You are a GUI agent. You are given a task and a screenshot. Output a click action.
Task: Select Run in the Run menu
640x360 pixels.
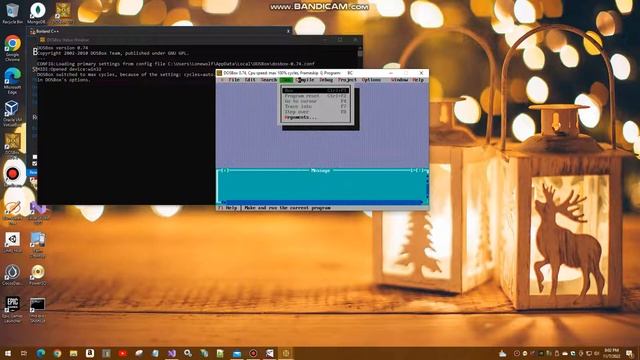click(x=316, y=91)
